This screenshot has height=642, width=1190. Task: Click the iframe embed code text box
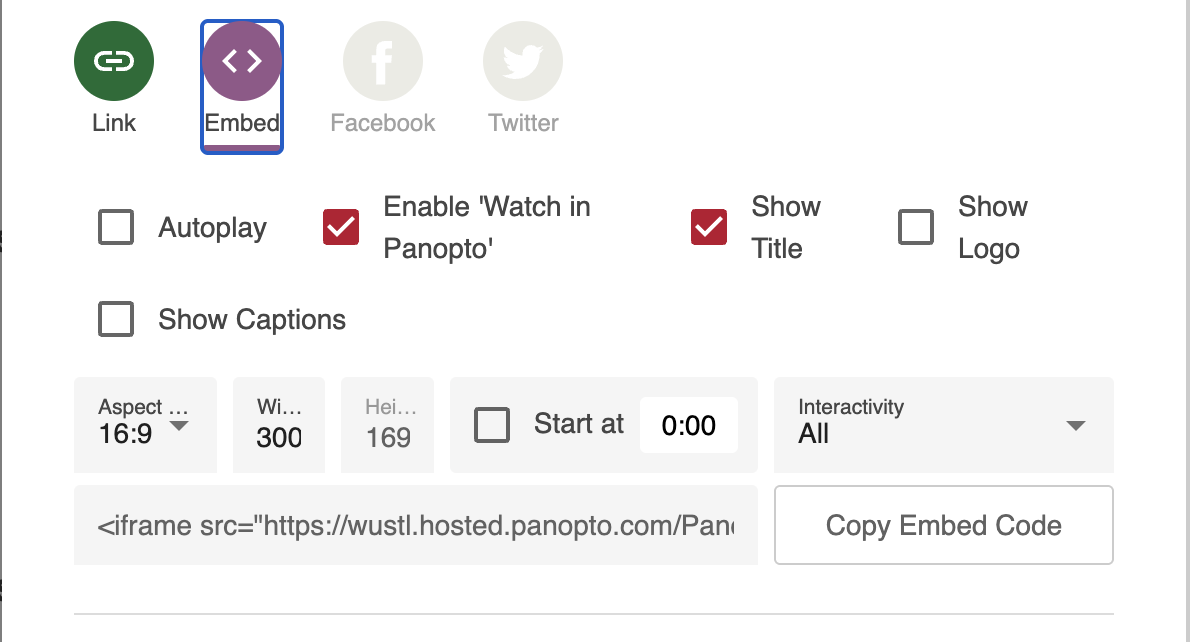[x=416, y=526]
